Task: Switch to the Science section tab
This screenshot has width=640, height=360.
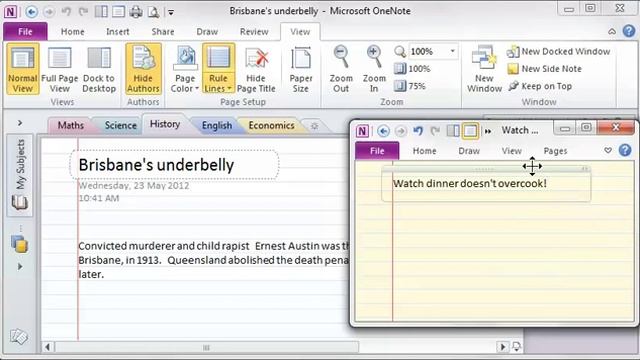Action: [x=120, y=125]
